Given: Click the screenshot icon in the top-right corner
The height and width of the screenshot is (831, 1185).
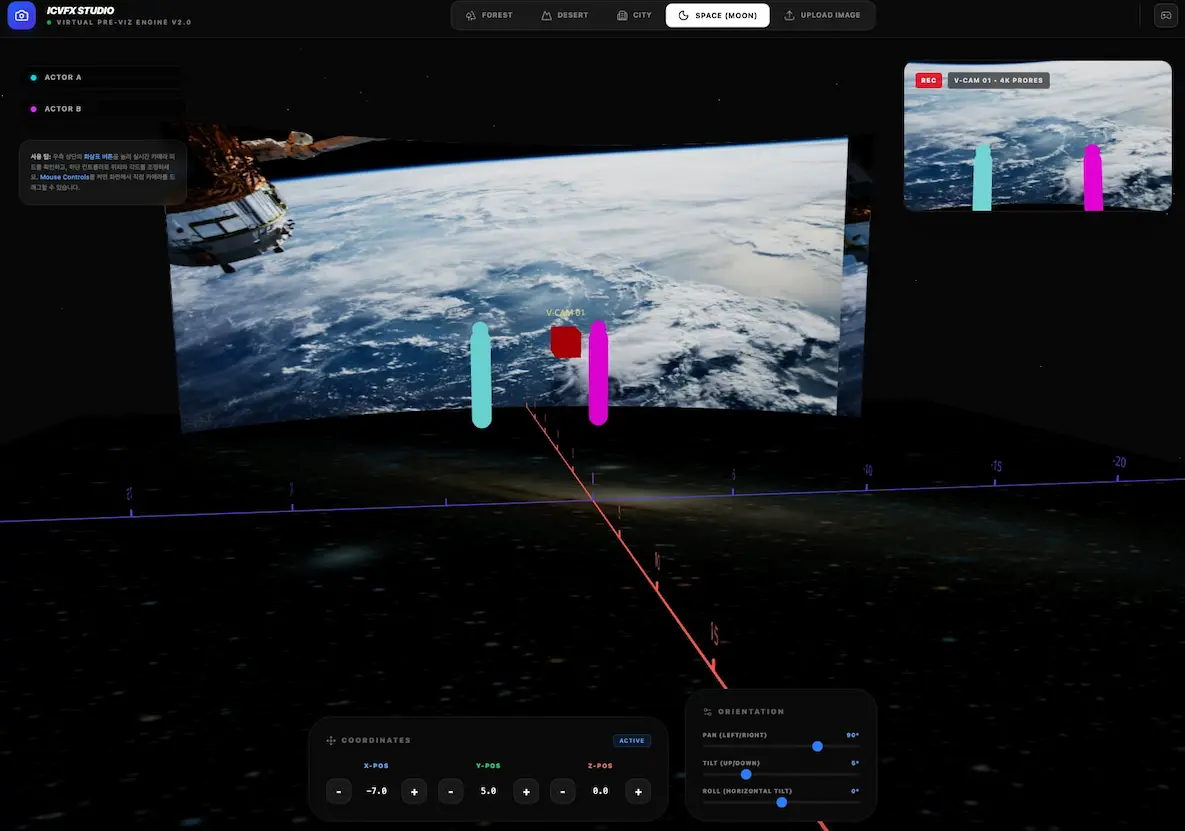Looking at the screenshot, I should 1164,15.
